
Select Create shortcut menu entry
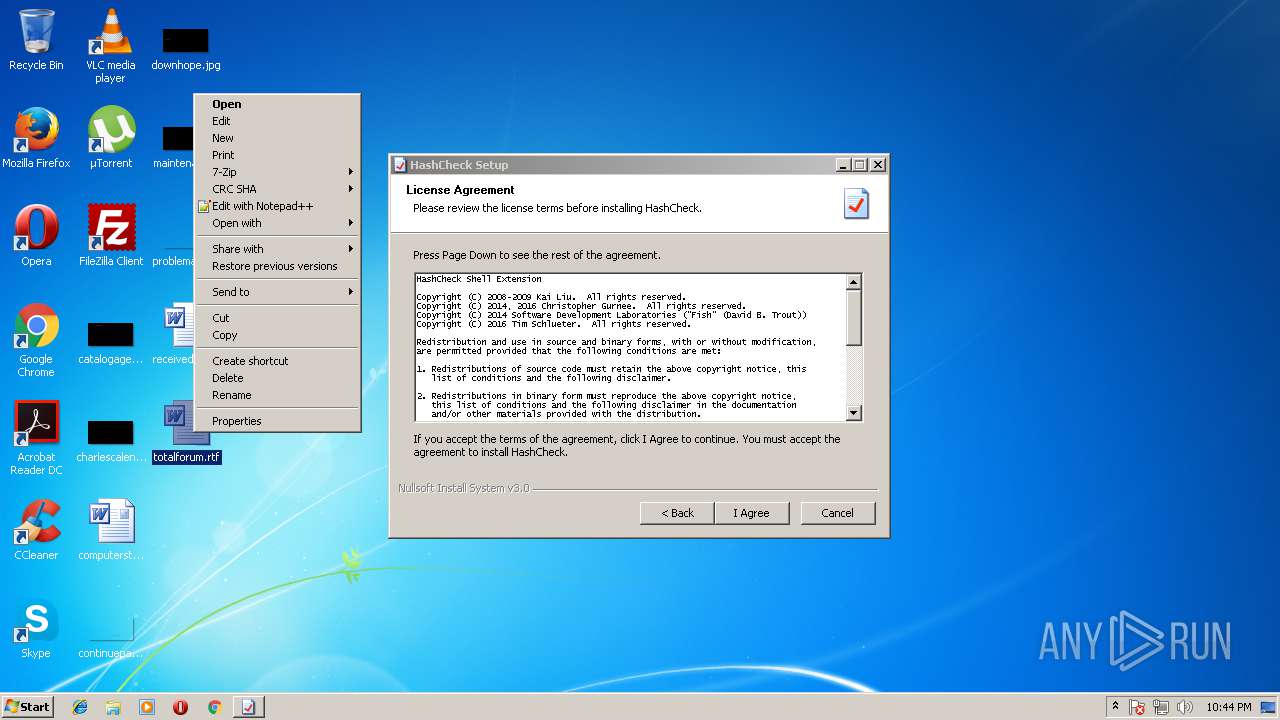pos(277,361)
